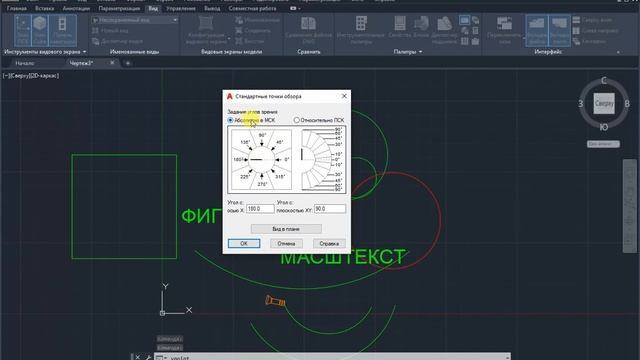Switch to the Управление ribbon tab
Screen dimensions: 640x360
[x=181, y=8]
